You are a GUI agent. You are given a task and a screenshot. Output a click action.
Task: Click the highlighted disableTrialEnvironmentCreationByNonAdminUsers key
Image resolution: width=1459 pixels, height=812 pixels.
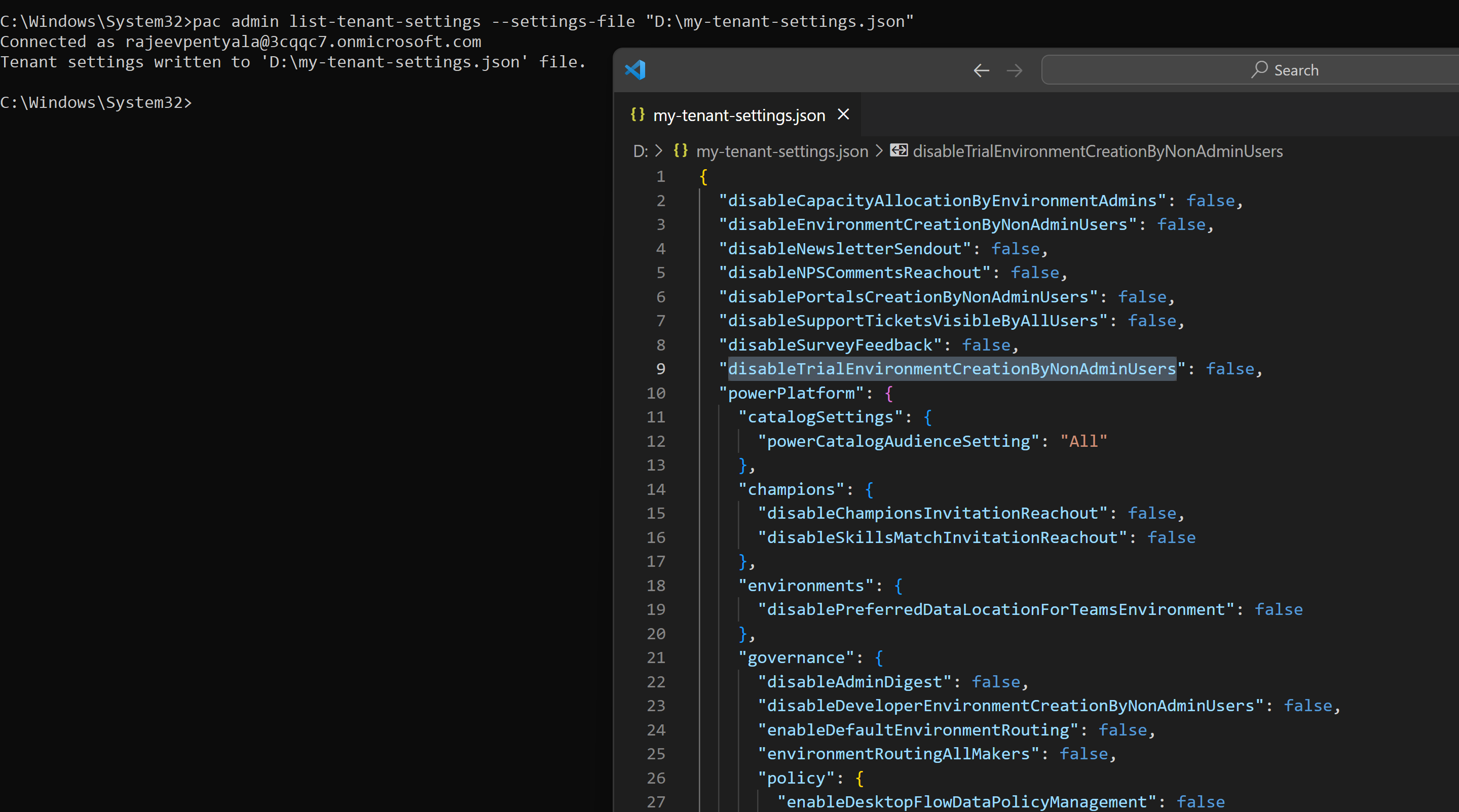[x=952, y=369]
